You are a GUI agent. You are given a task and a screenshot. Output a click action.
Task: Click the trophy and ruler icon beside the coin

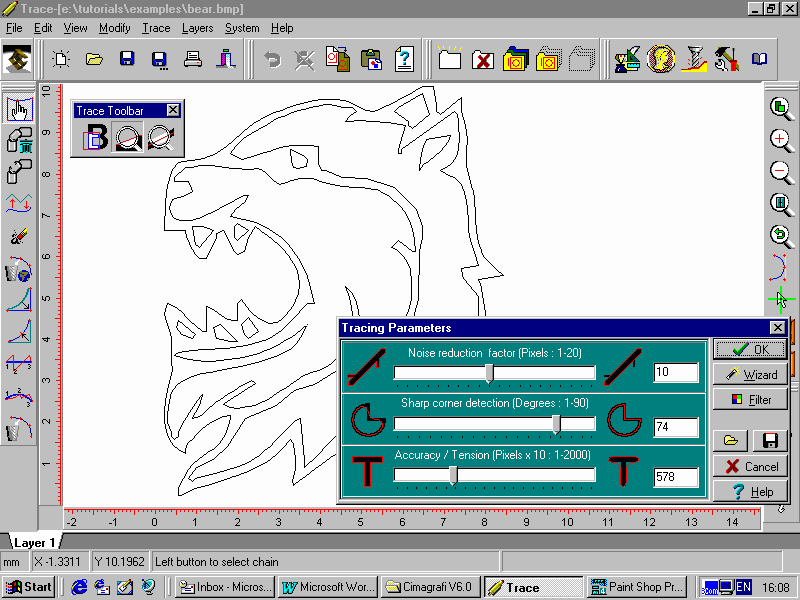pyautogui.click(x=628, y=59)
